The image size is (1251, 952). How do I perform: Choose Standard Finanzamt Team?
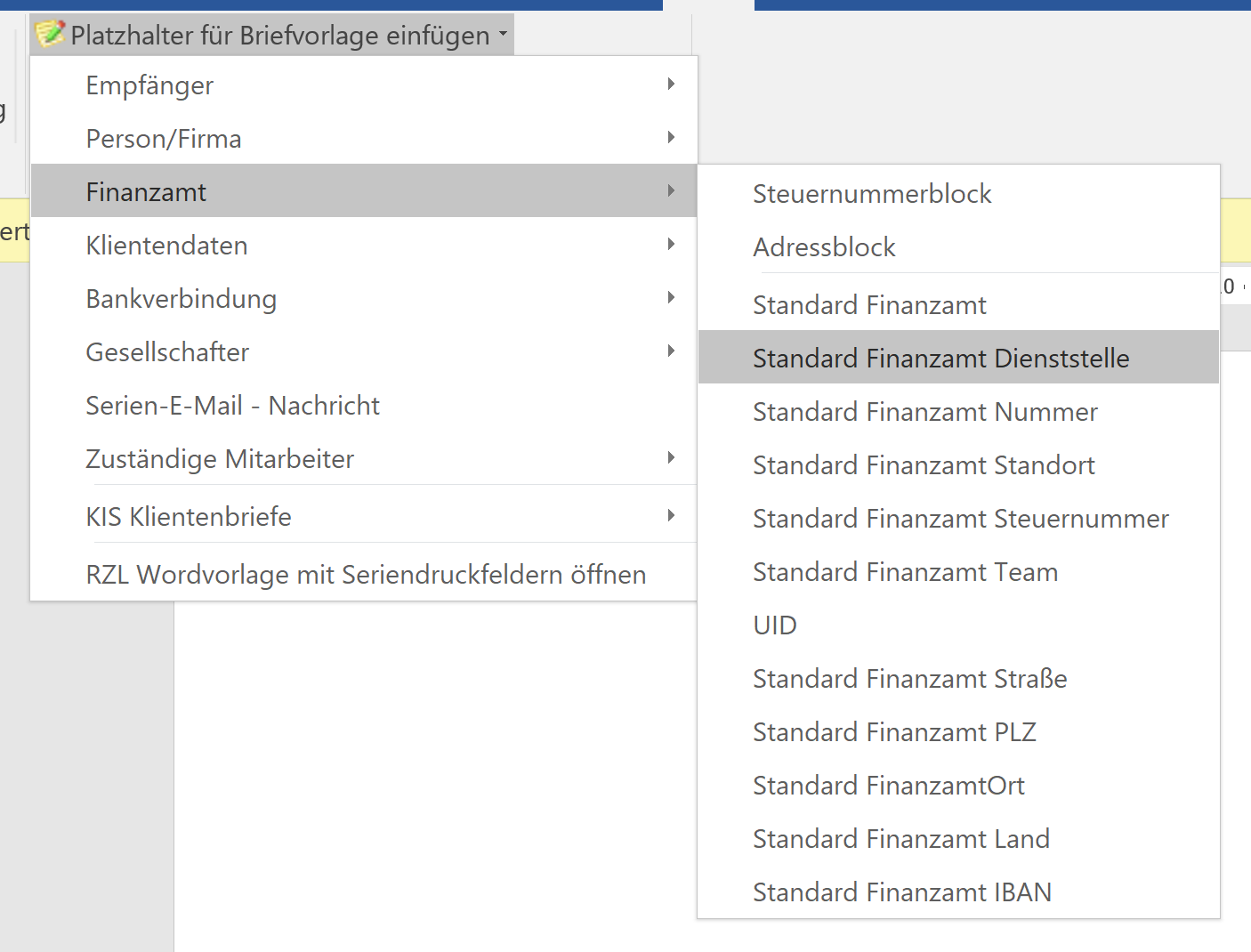point(905,572)
